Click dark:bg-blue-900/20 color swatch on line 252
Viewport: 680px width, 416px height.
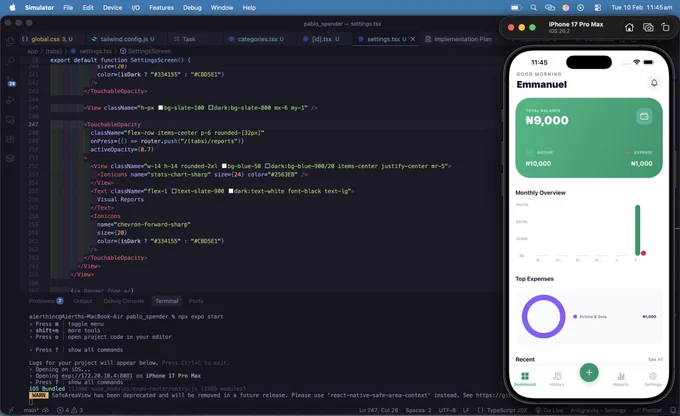268,166
